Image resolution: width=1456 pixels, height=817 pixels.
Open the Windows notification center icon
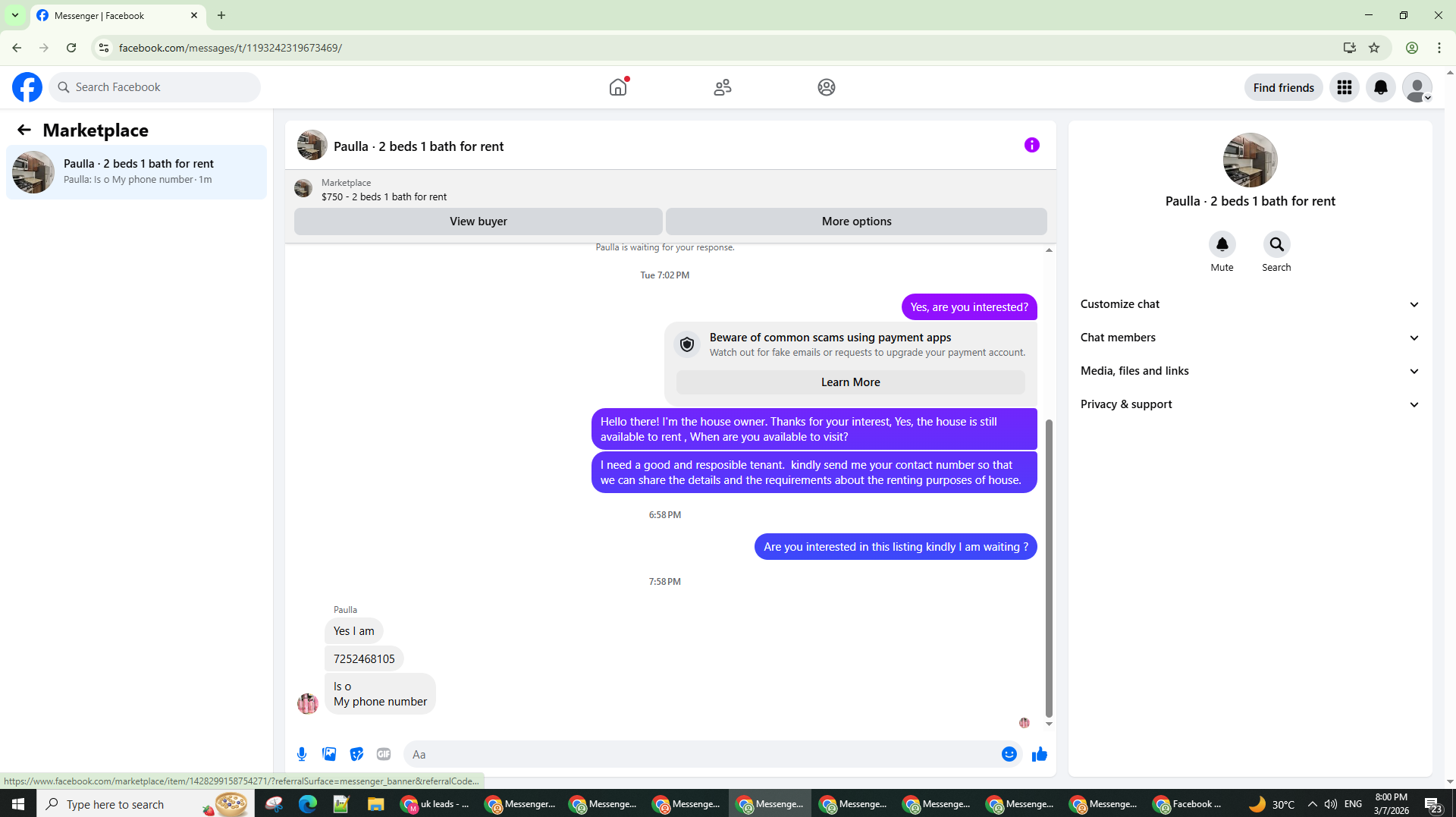point(1433,804)
